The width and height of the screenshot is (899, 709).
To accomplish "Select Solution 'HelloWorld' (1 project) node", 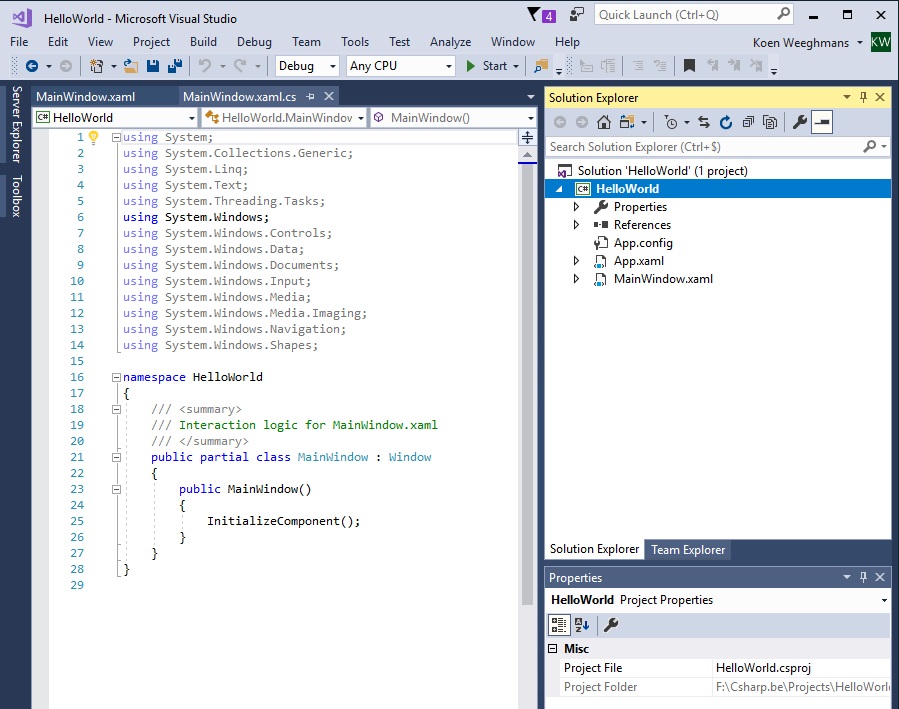I will (663, 171).
